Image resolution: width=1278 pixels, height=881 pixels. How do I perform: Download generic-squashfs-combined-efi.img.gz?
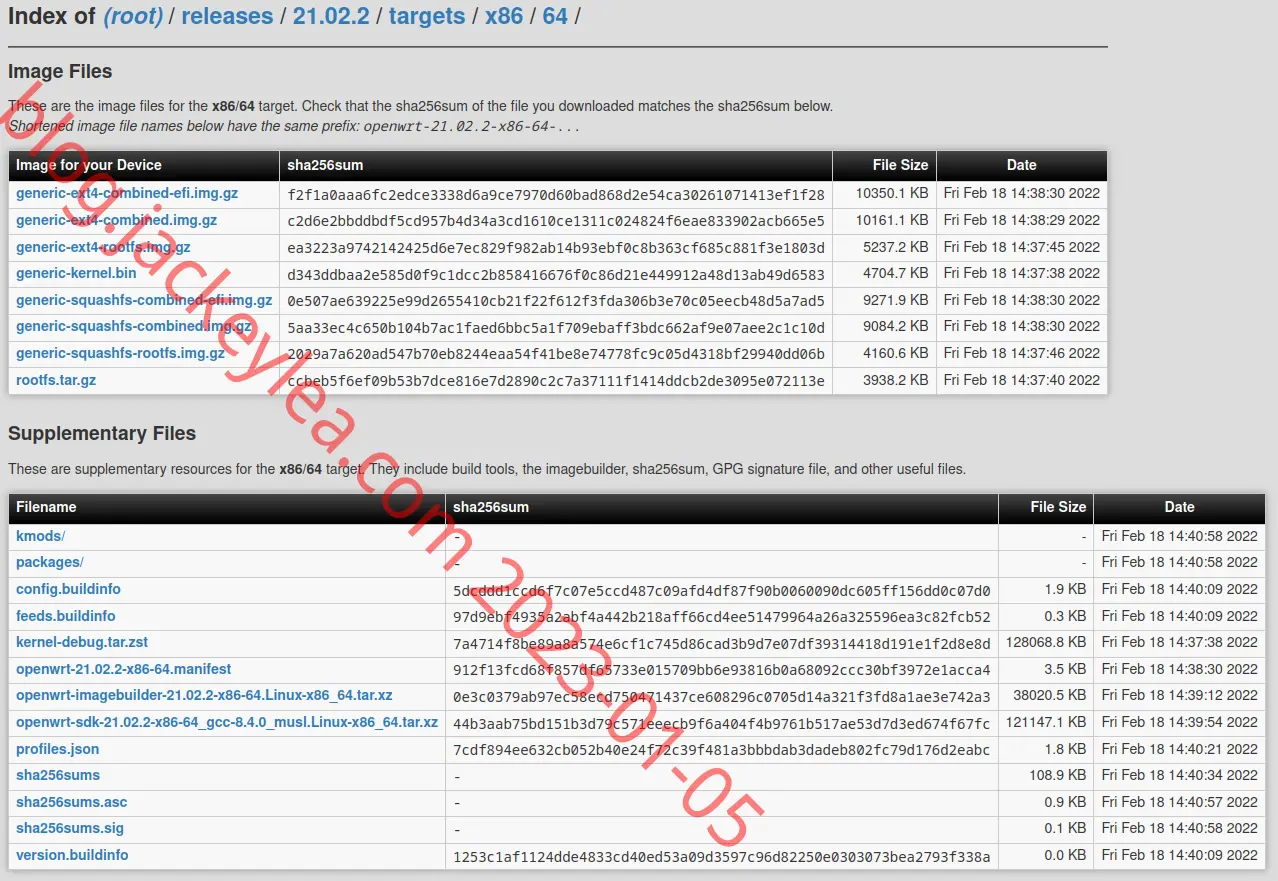click(144, 300)
